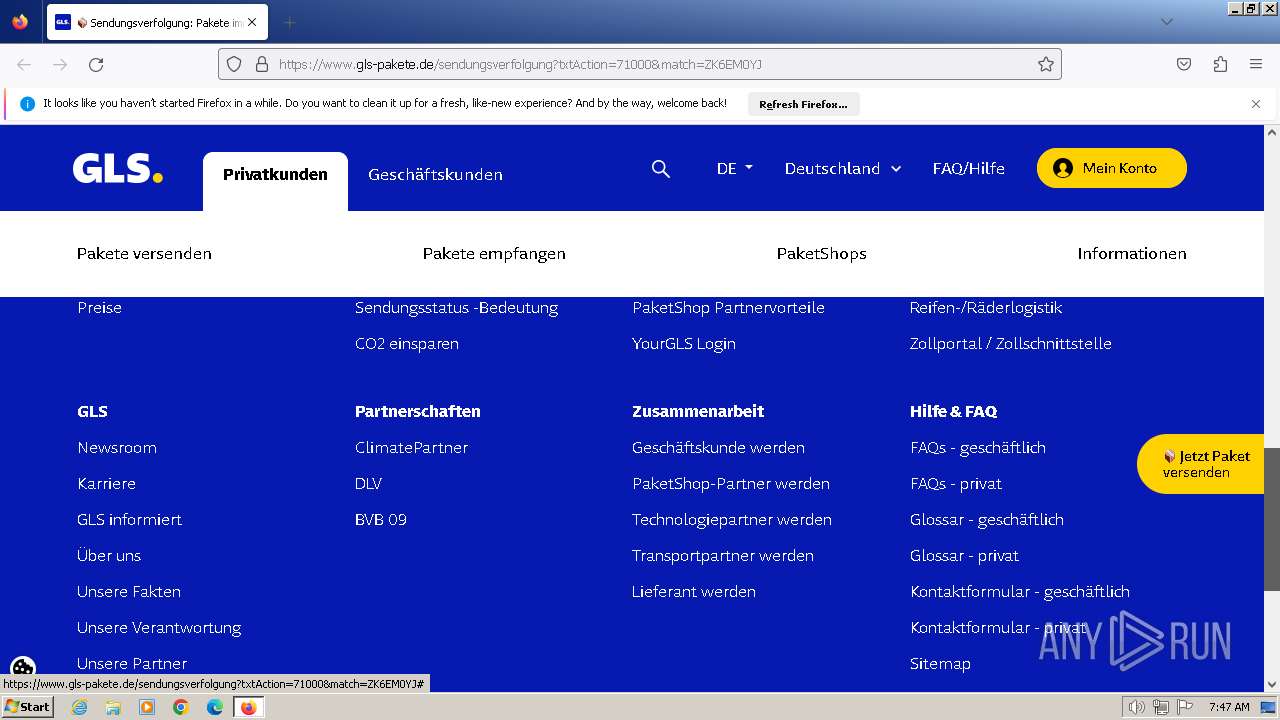
Task: Bookmark this page with the star icon
Action: click(1046, 64)
